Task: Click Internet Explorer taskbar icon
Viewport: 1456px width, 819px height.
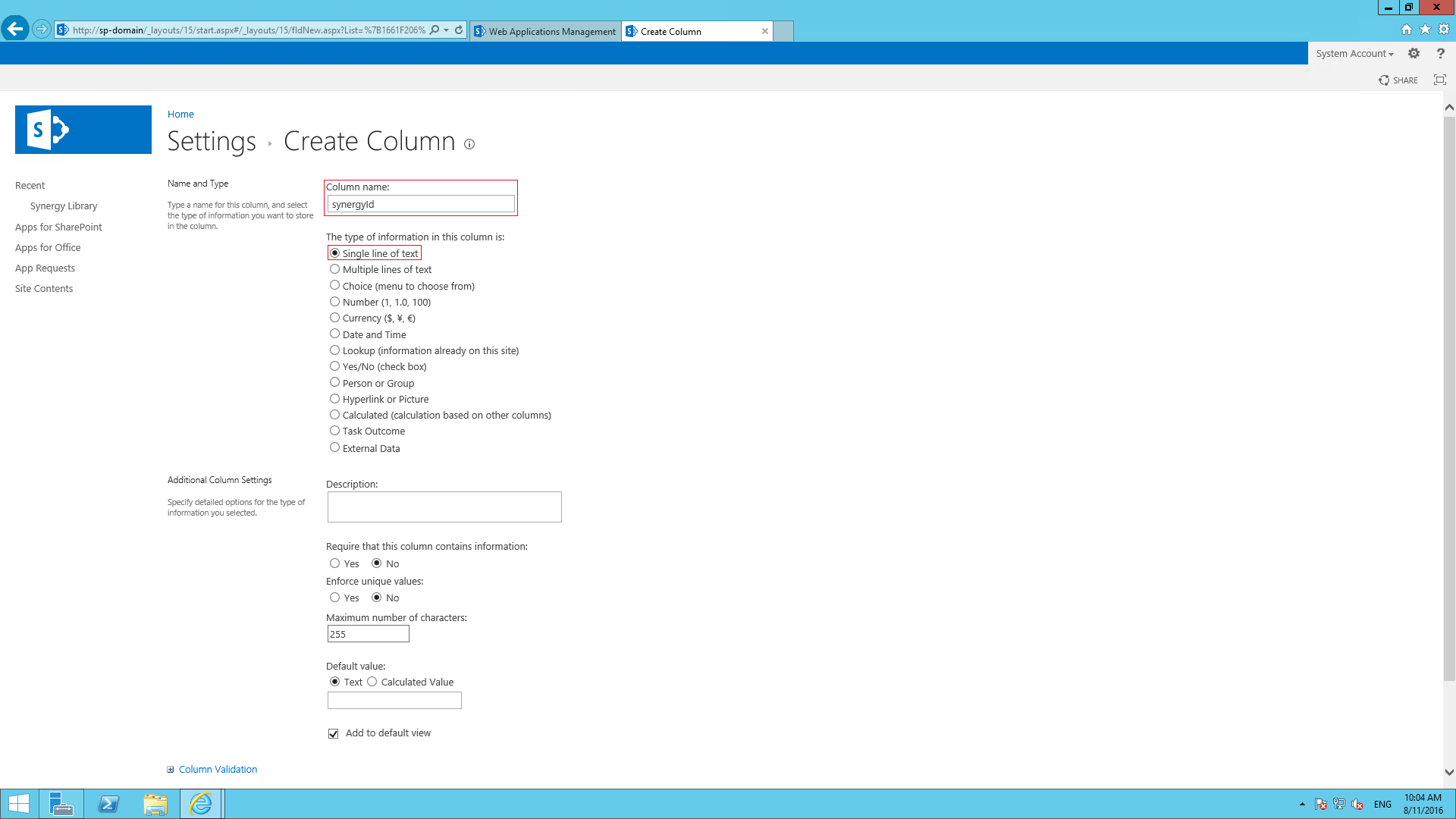Action: [x=201, y=804]
